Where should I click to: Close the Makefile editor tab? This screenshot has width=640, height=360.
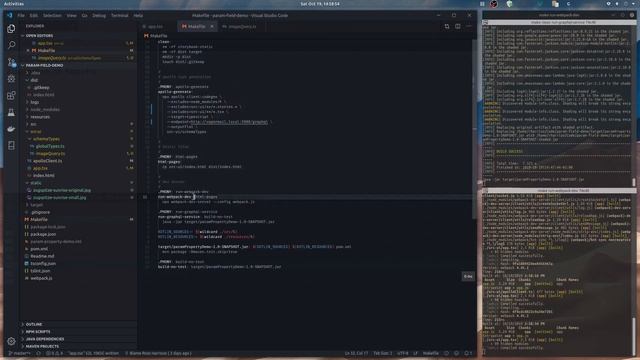point(212,27)
